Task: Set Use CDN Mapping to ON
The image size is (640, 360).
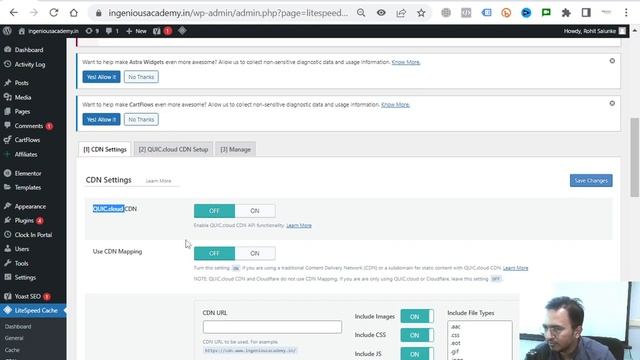Action: (255, 253)
